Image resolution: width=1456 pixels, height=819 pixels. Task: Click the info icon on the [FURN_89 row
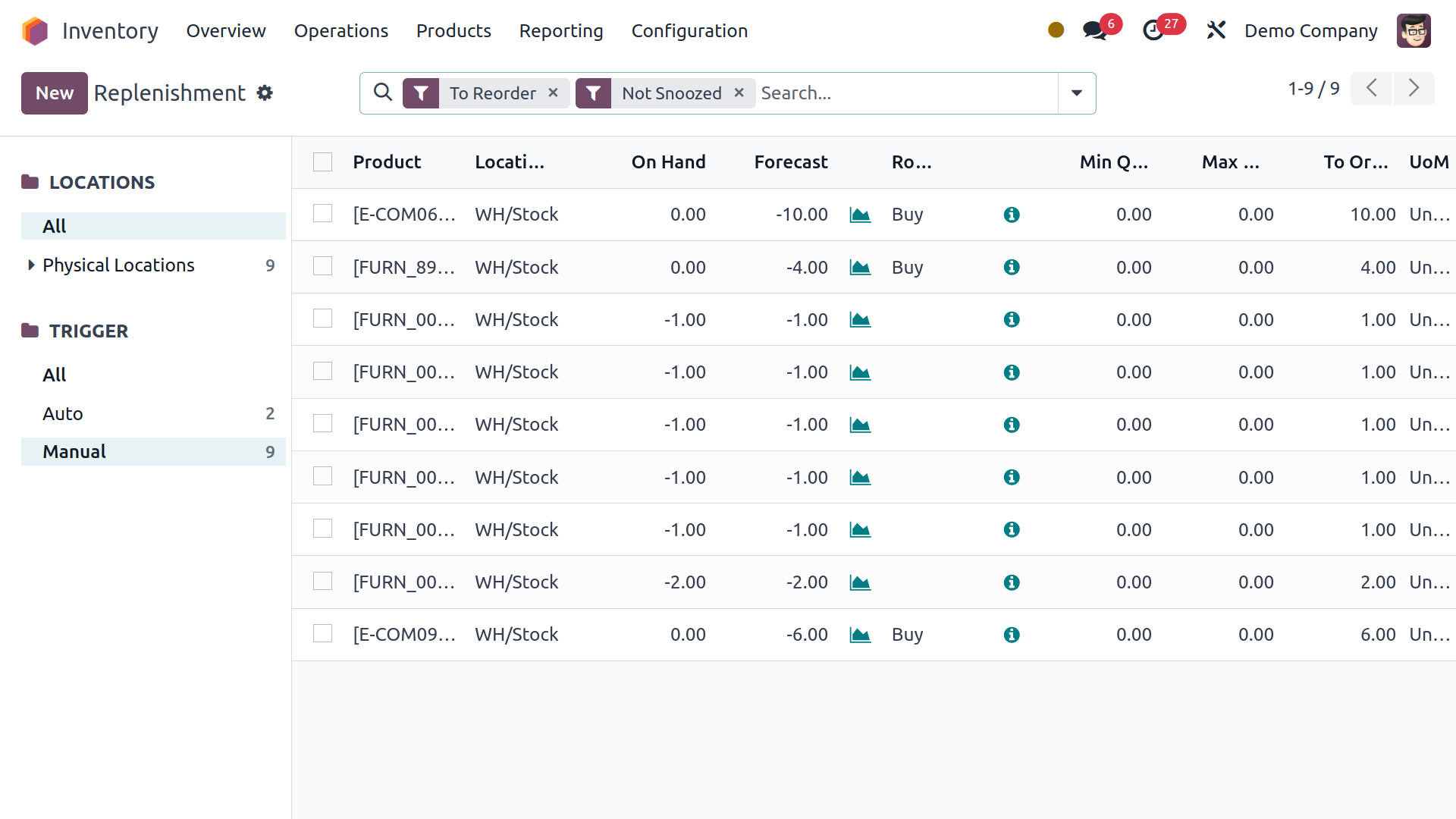pos(1012,267)
